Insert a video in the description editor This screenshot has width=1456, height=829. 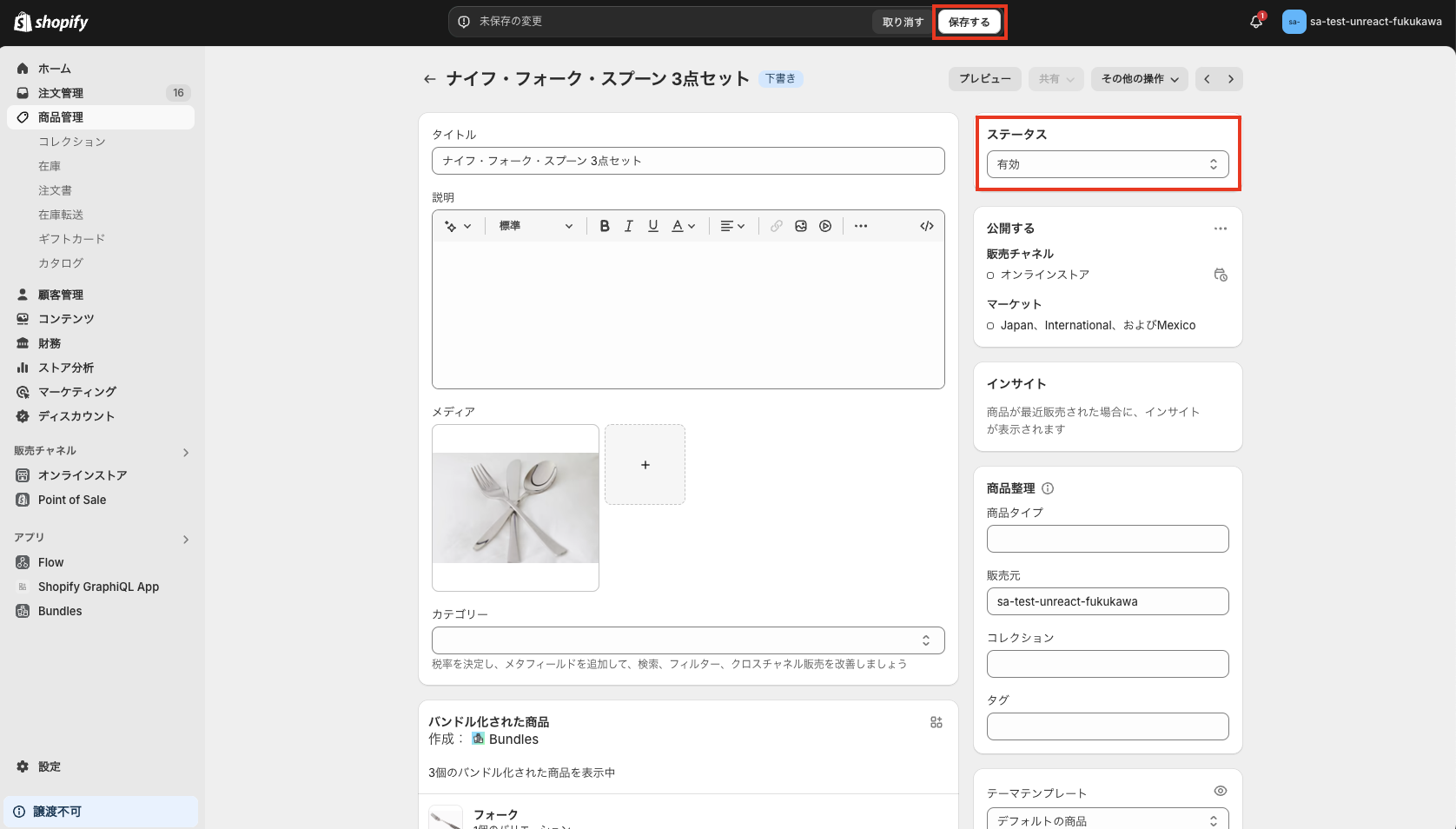pyautogui.click(x=824, y=225)
